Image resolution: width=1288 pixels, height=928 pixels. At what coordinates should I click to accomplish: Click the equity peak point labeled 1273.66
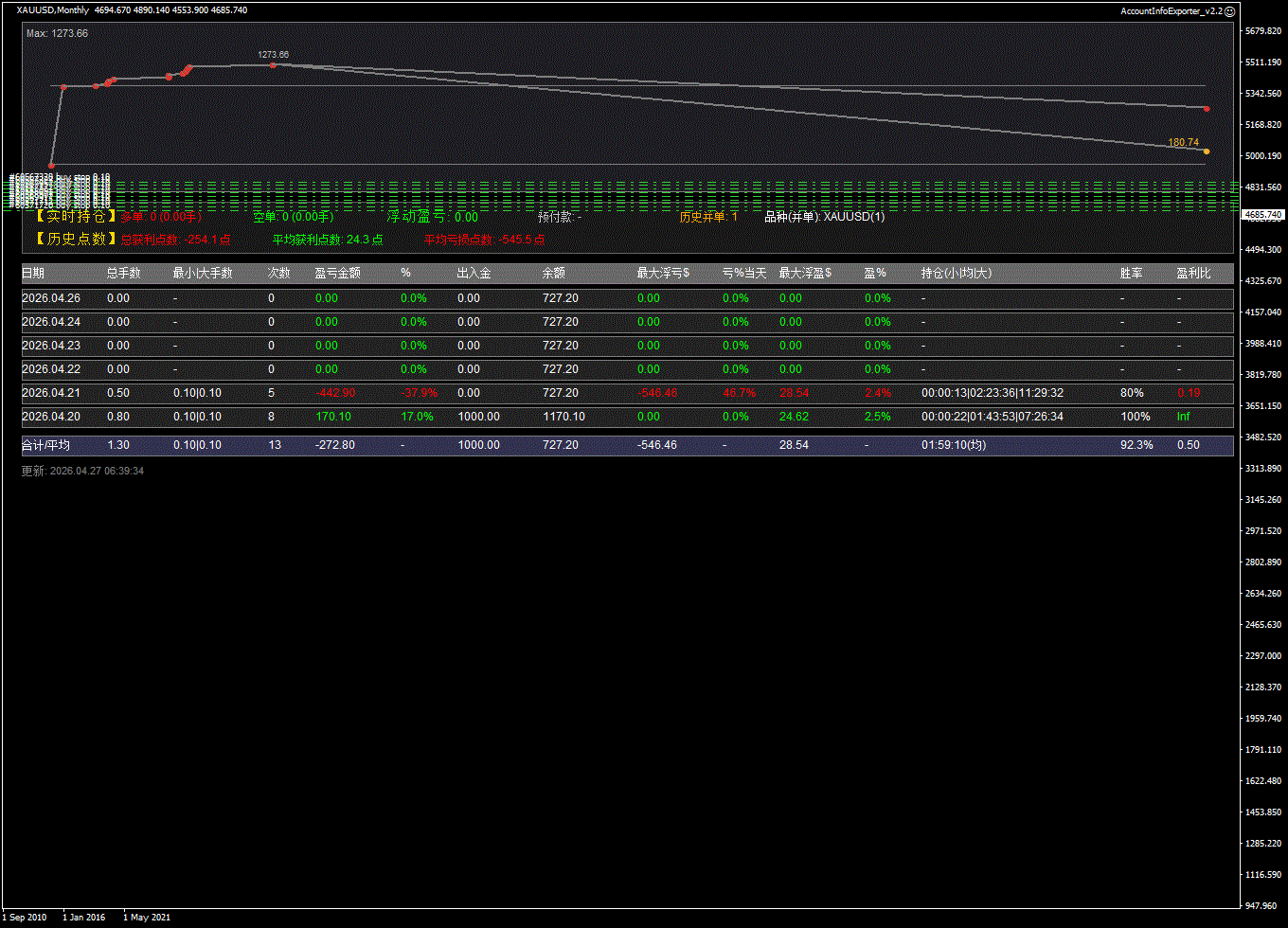coord(273,65)
